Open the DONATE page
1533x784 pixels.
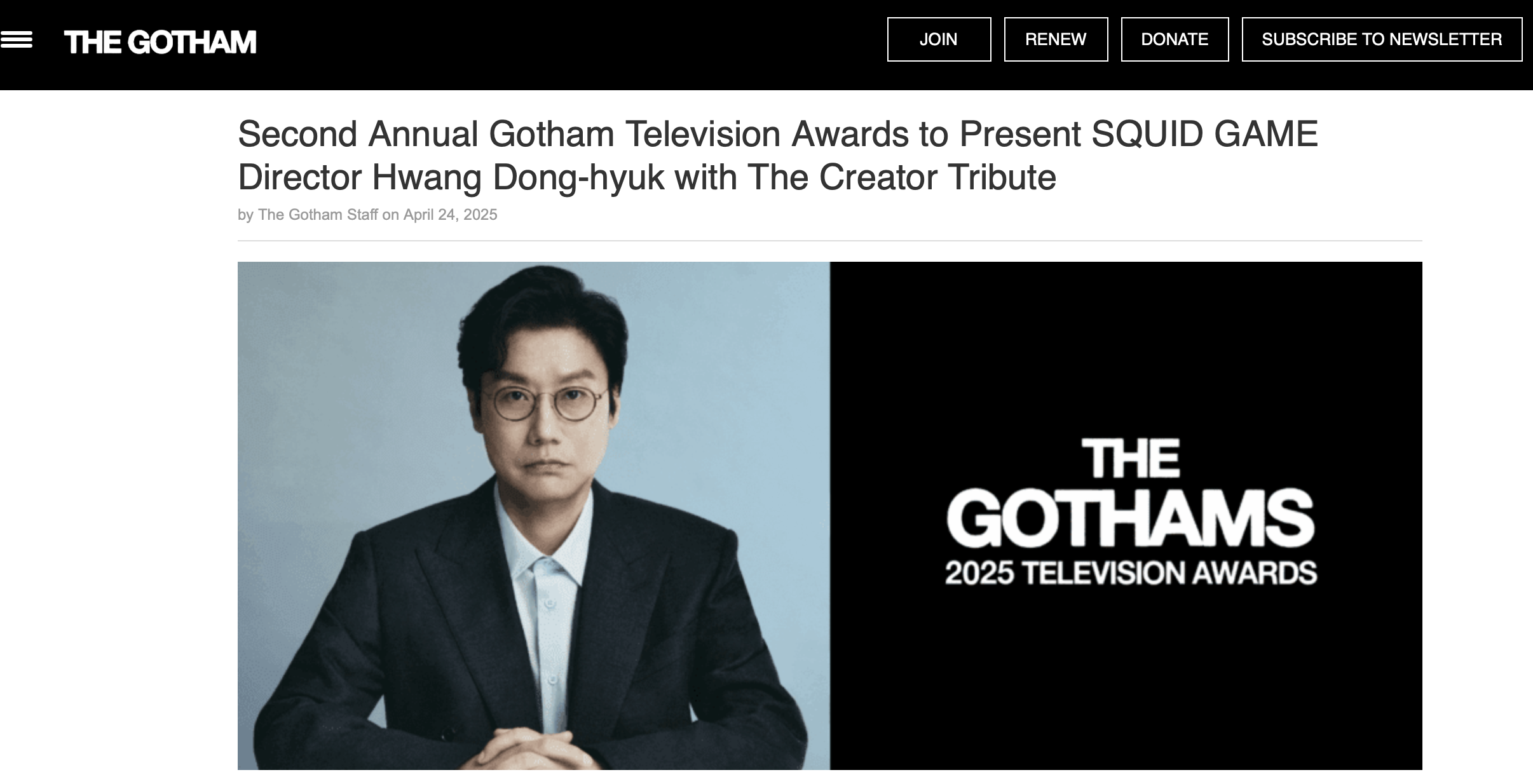click(1175, 39)
